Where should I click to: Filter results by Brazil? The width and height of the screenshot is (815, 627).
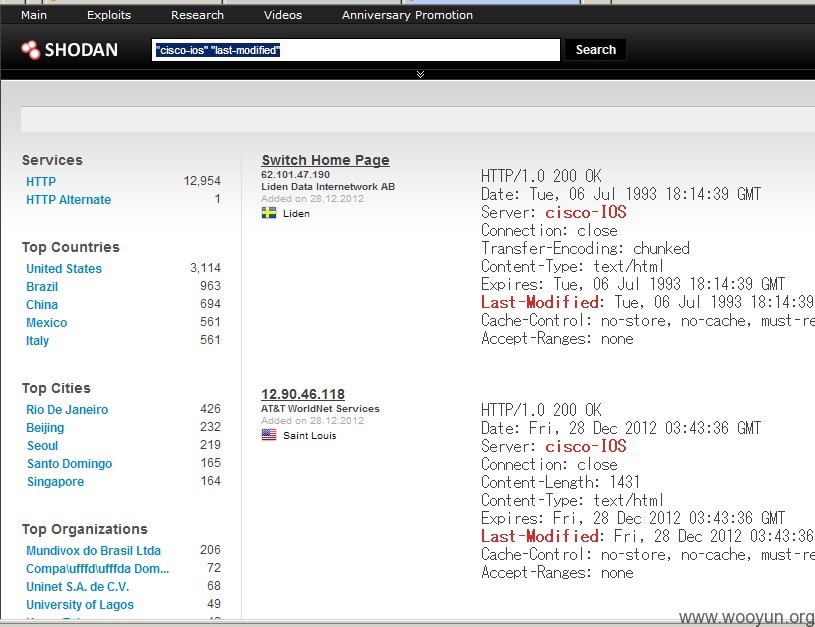(42, 286)
